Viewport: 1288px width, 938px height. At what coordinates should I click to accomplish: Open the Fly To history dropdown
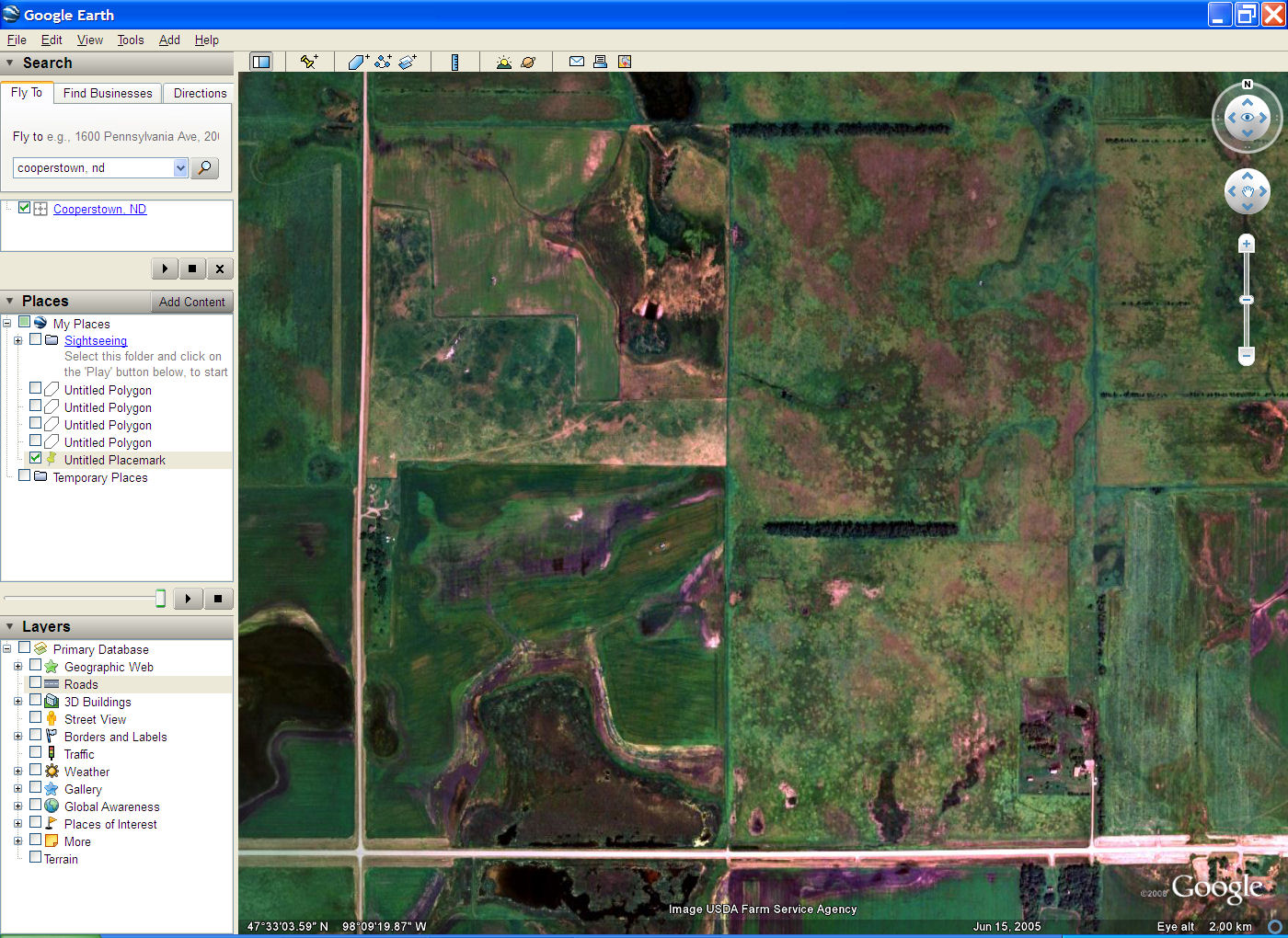180,167
